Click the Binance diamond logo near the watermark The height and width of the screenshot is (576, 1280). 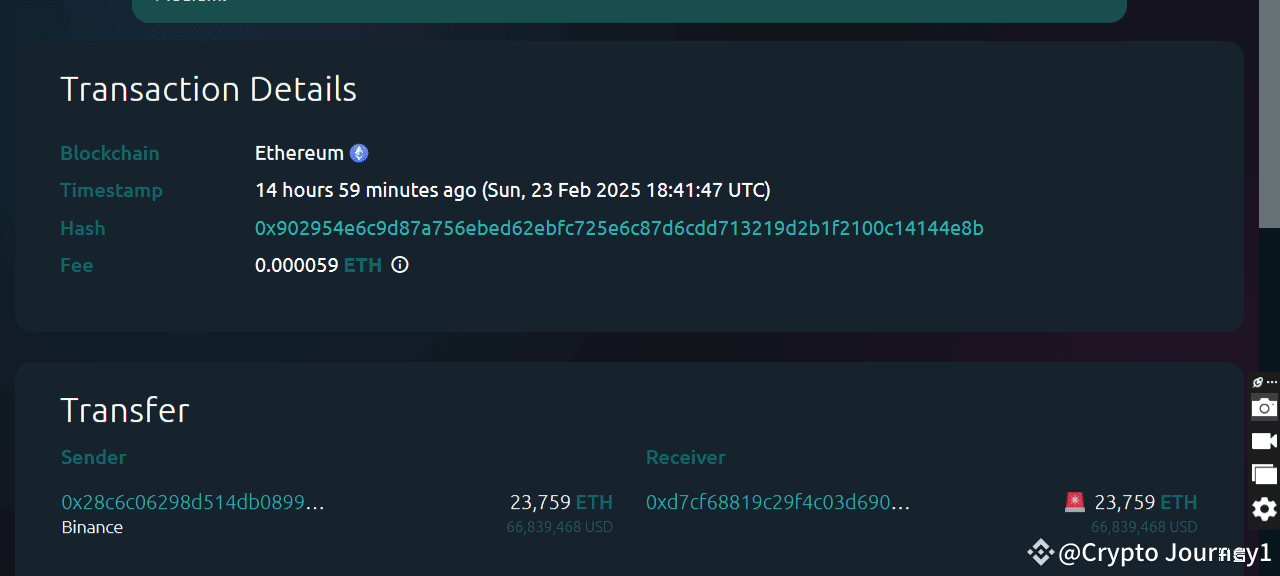[x=1040, y=552]
